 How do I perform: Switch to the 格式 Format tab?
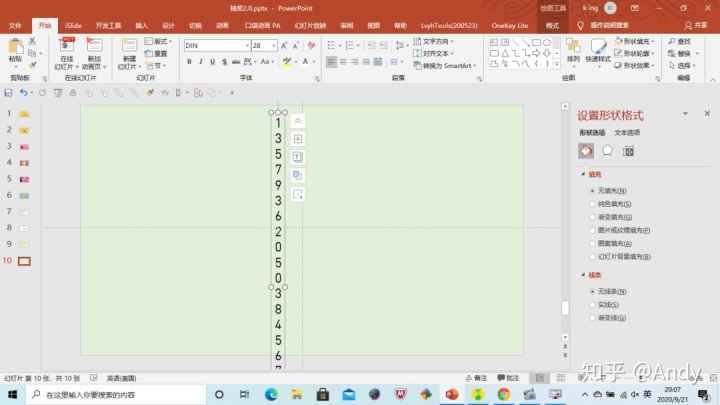(552, 26)
